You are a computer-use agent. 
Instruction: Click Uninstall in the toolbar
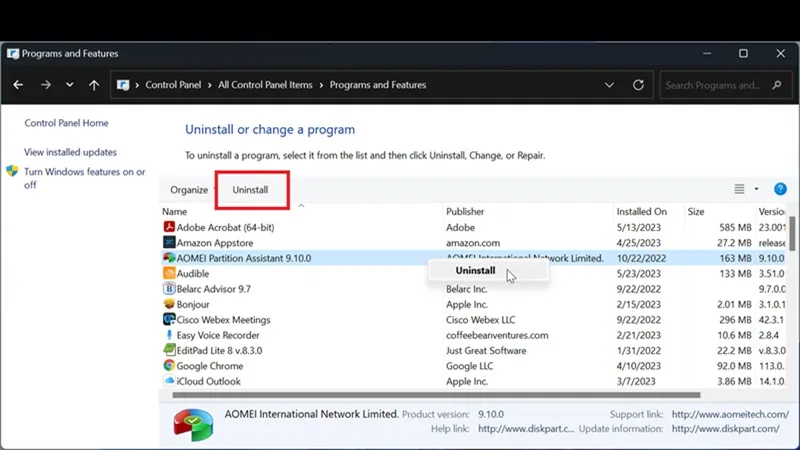pyautogui.click(x=250, y=190)
